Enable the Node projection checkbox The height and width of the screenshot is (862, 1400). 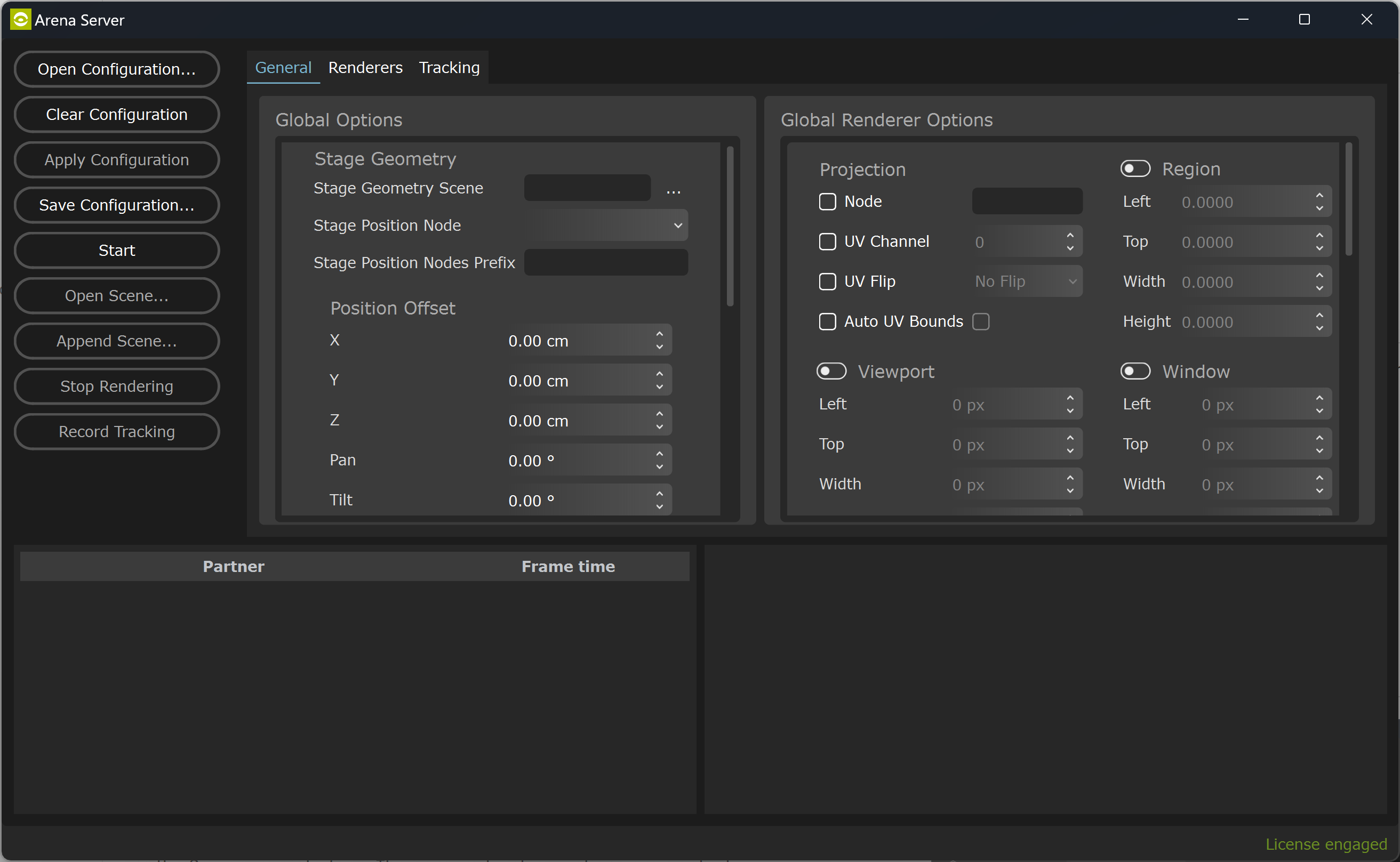click(x=827, y=202)
